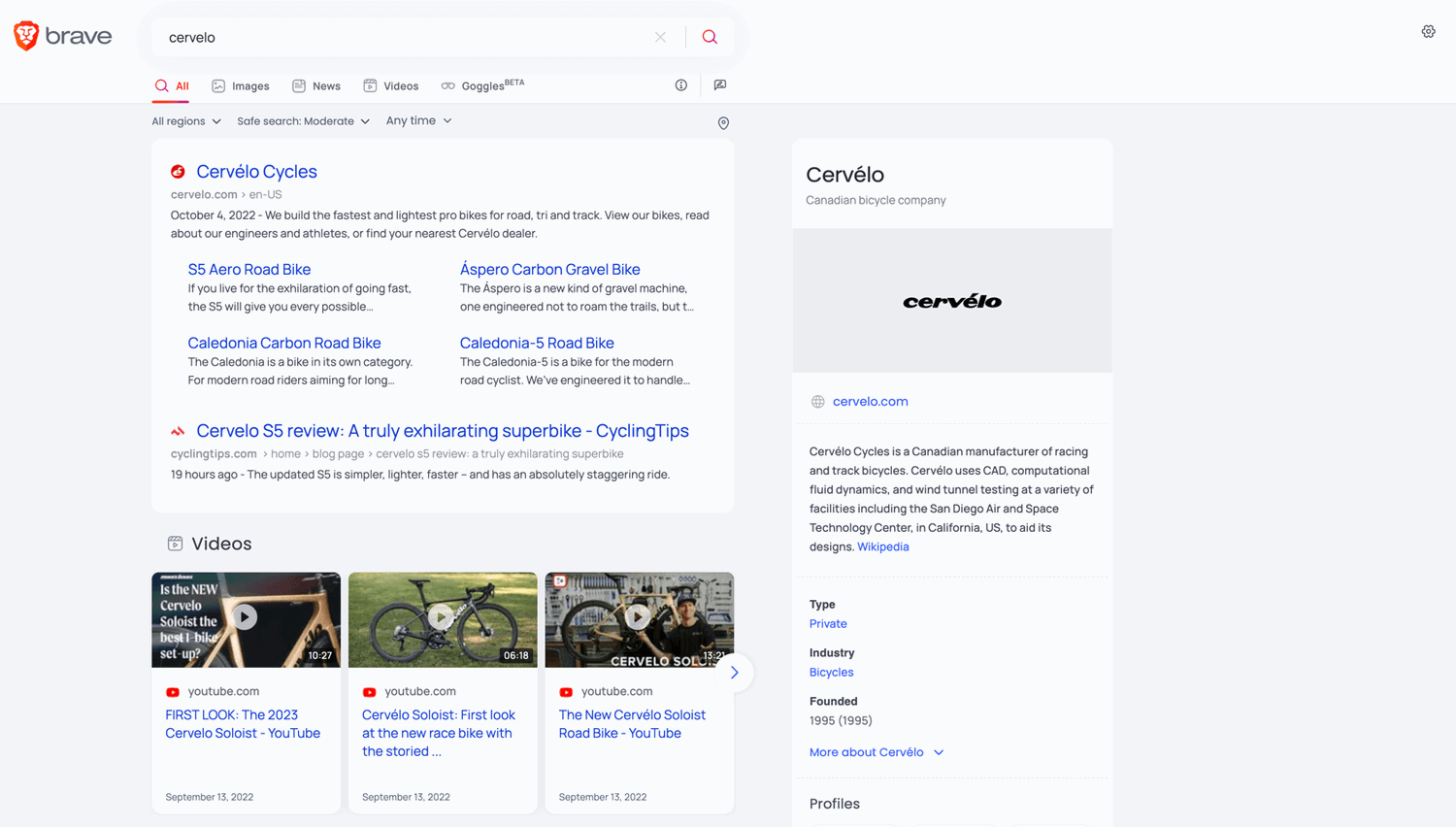Viewport: 1456px width, 827px height.
Task: Open settings via the gear icon
Action: pyautogui.click(x=1428, y=32)
